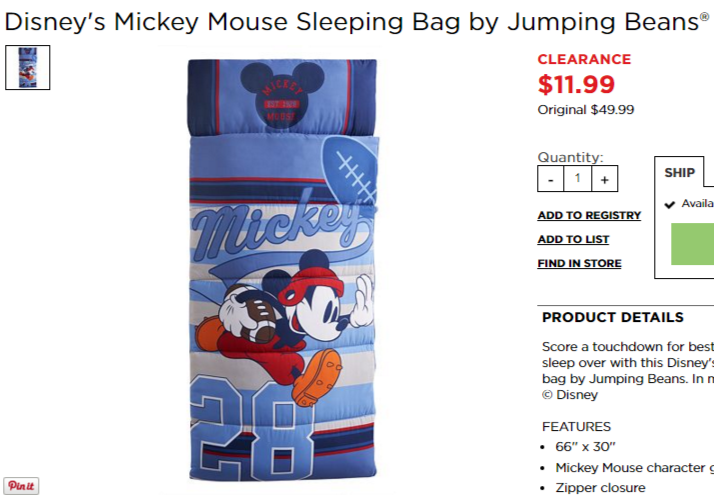Decrease quantity with the minus button
This screenshot has height=495, width=714.
551,179
